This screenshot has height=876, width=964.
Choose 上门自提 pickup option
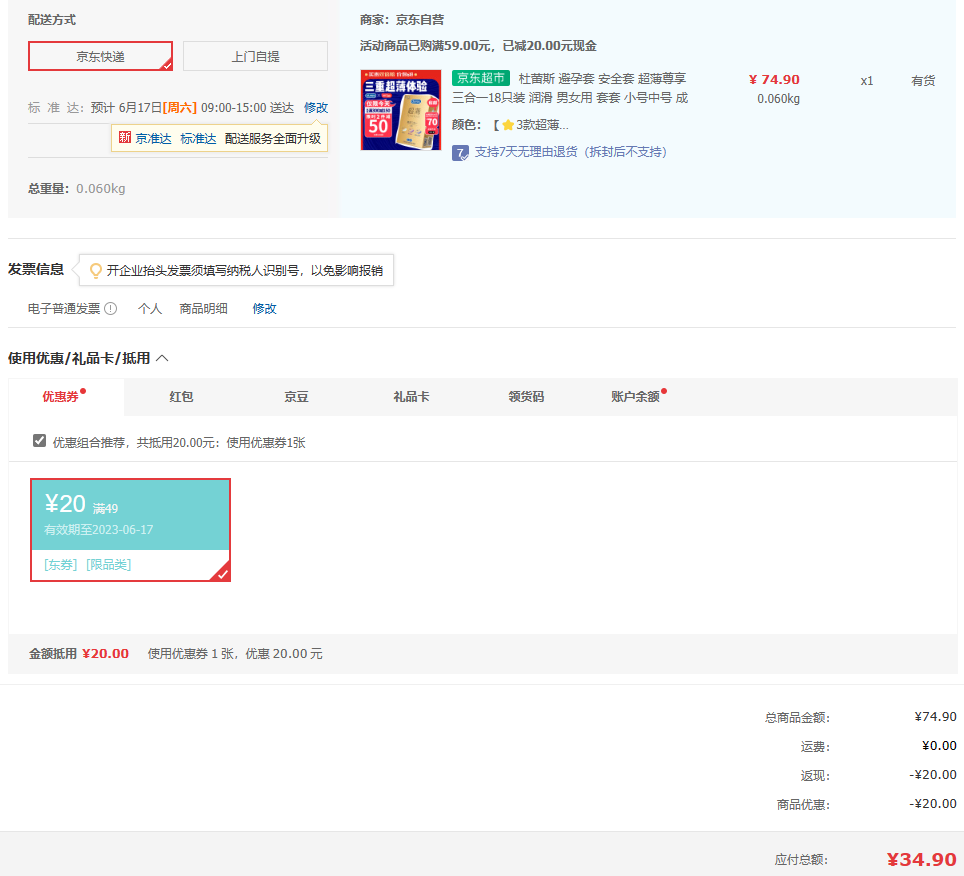255,57
